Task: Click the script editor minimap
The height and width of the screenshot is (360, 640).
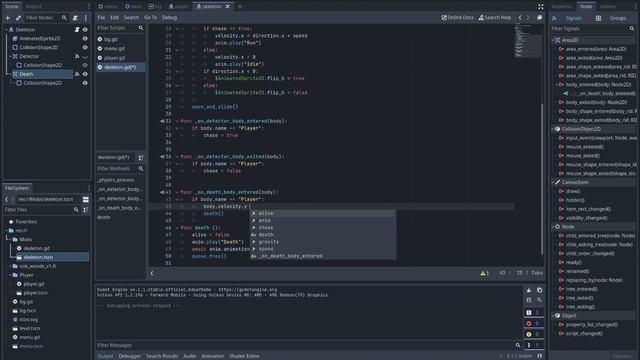Action: (528, 41)
